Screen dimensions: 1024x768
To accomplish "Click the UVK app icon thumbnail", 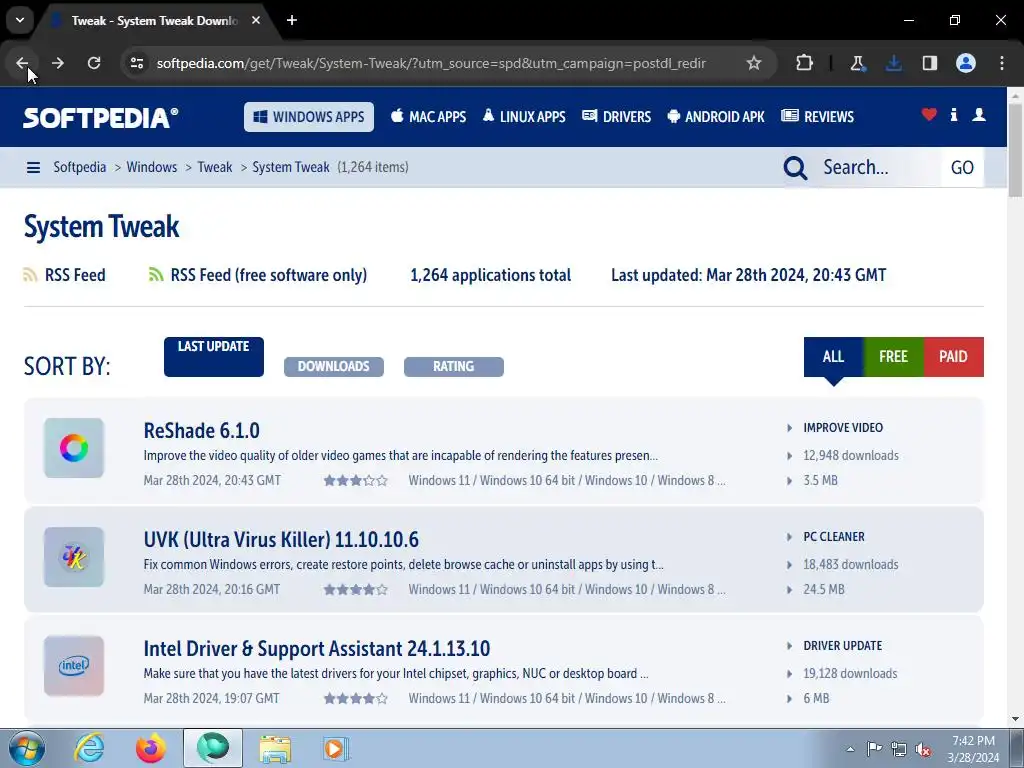I will coord(74,557).
